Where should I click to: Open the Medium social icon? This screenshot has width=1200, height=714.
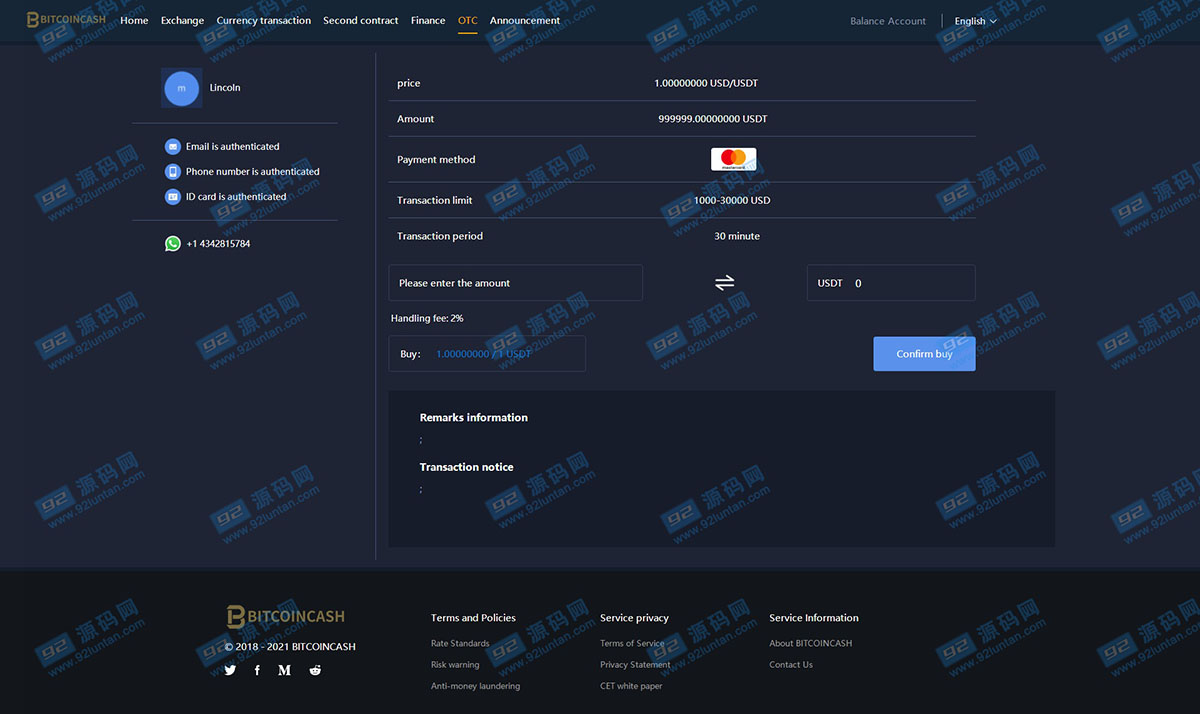[284, 670]
